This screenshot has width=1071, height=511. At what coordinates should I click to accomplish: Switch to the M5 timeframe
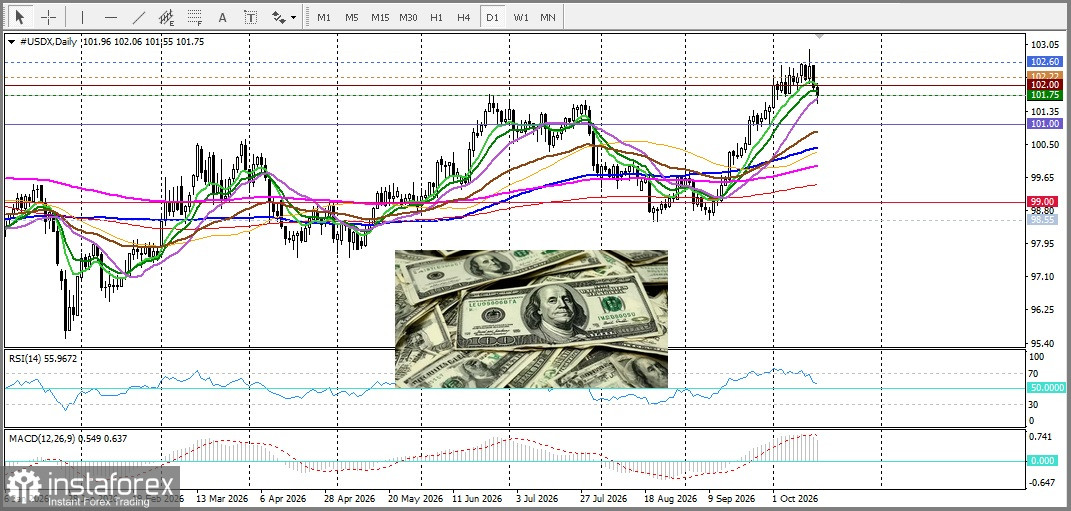coord(352,17)
